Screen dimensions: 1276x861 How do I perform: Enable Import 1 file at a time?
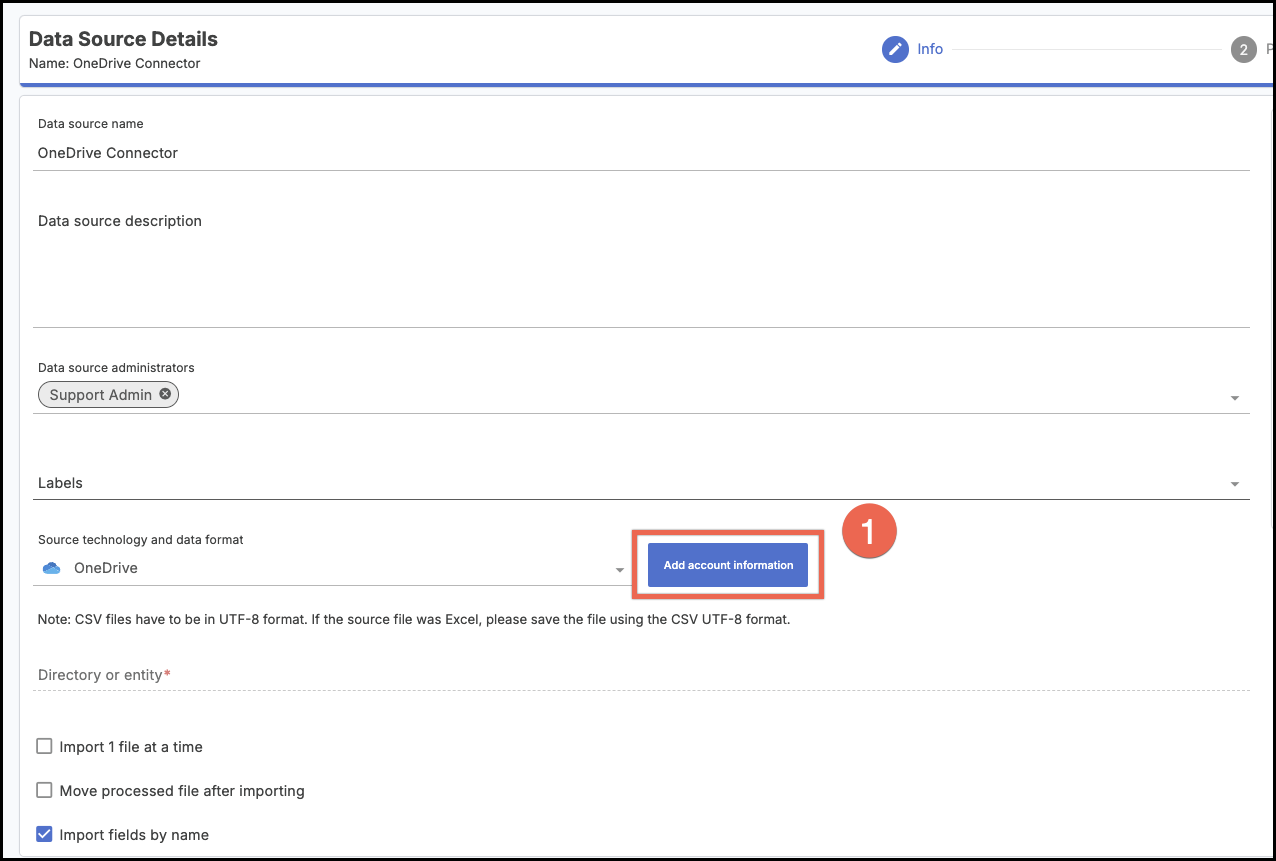tap(44, 746)
